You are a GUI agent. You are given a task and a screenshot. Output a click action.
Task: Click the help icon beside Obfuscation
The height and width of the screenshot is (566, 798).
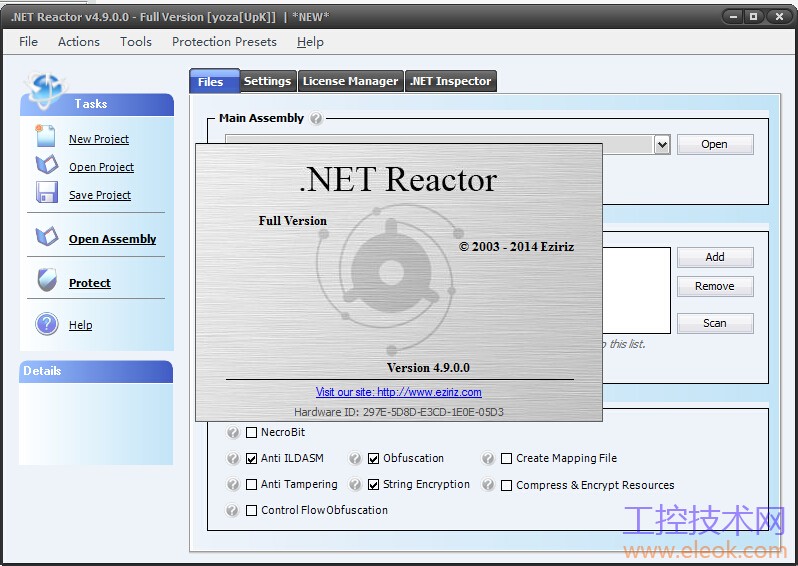355,459
